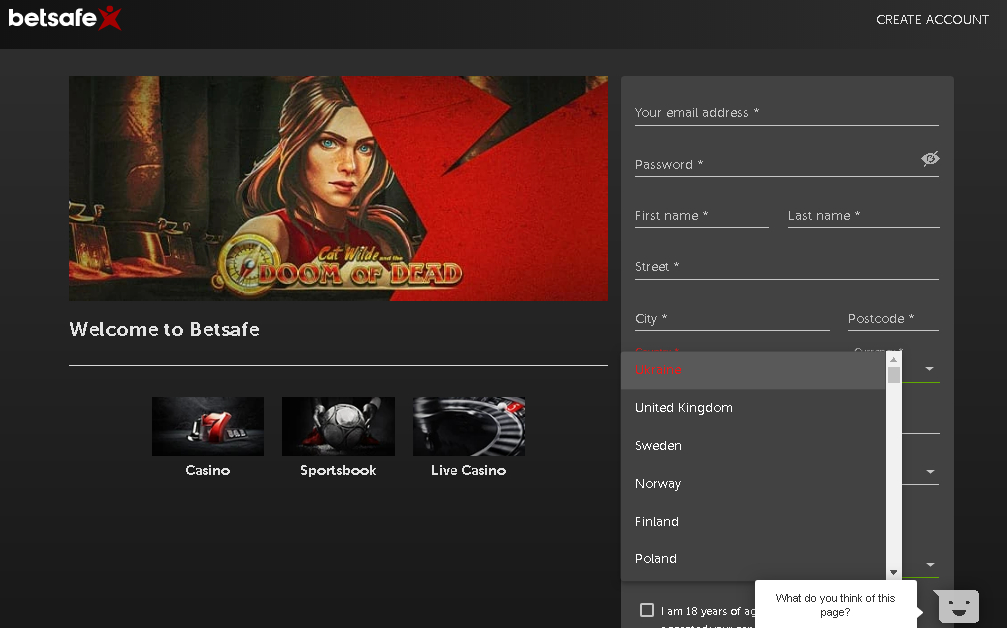This screenshot has height=628, width=1007.
Task: Click the country list scrollbar thumb
Action: click(893, 374)
